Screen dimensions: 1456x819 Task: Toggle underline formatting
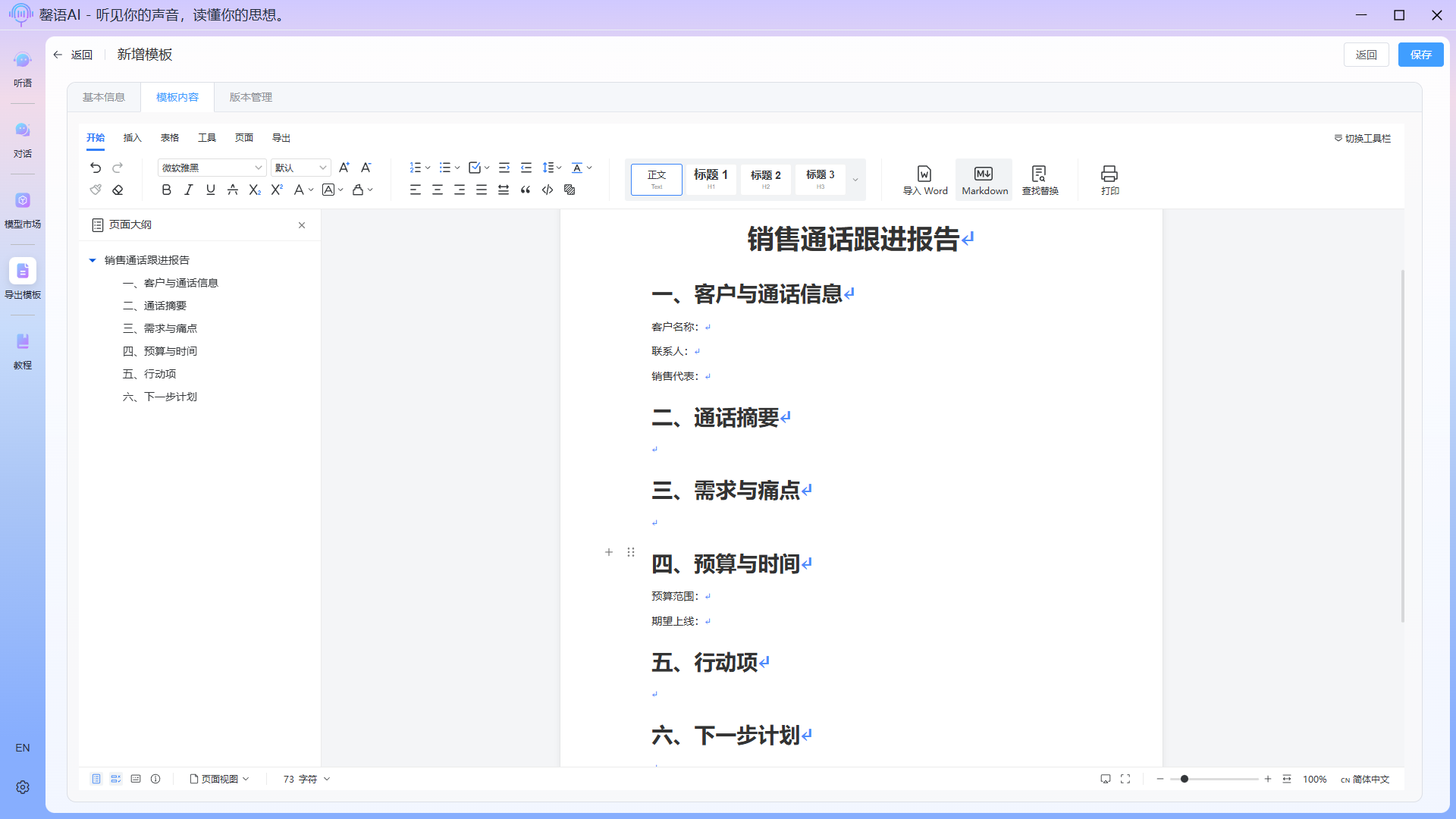coord(211,190)
